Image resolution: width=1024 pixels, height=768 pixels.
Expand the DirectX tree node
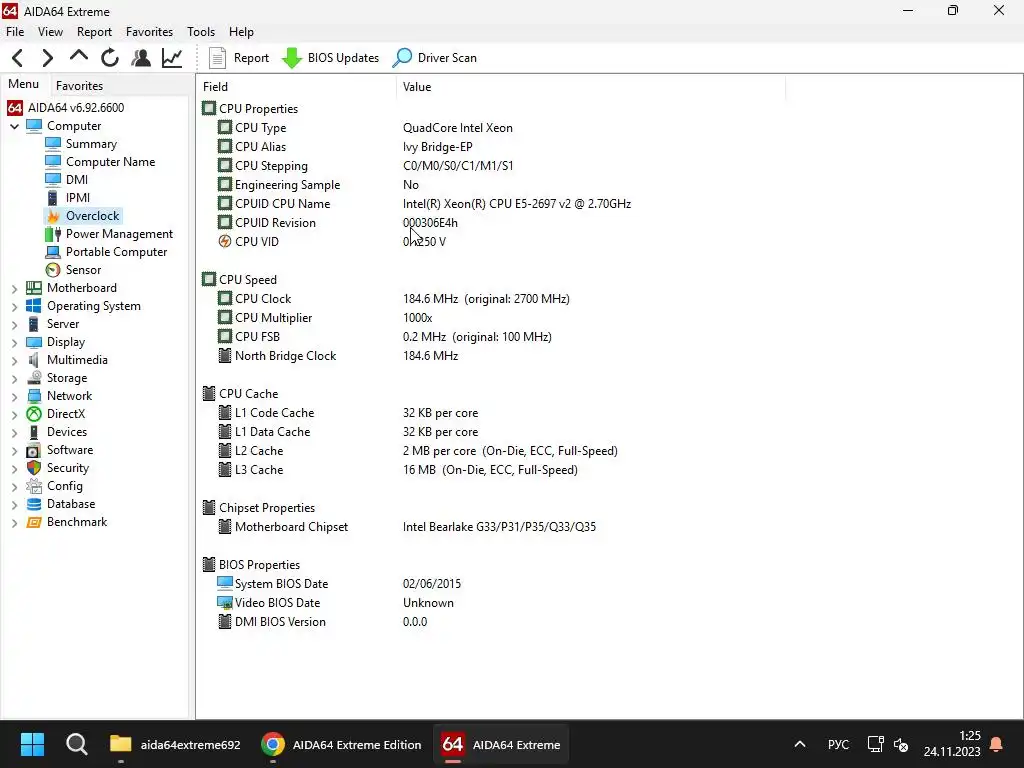tap(14, 414)
